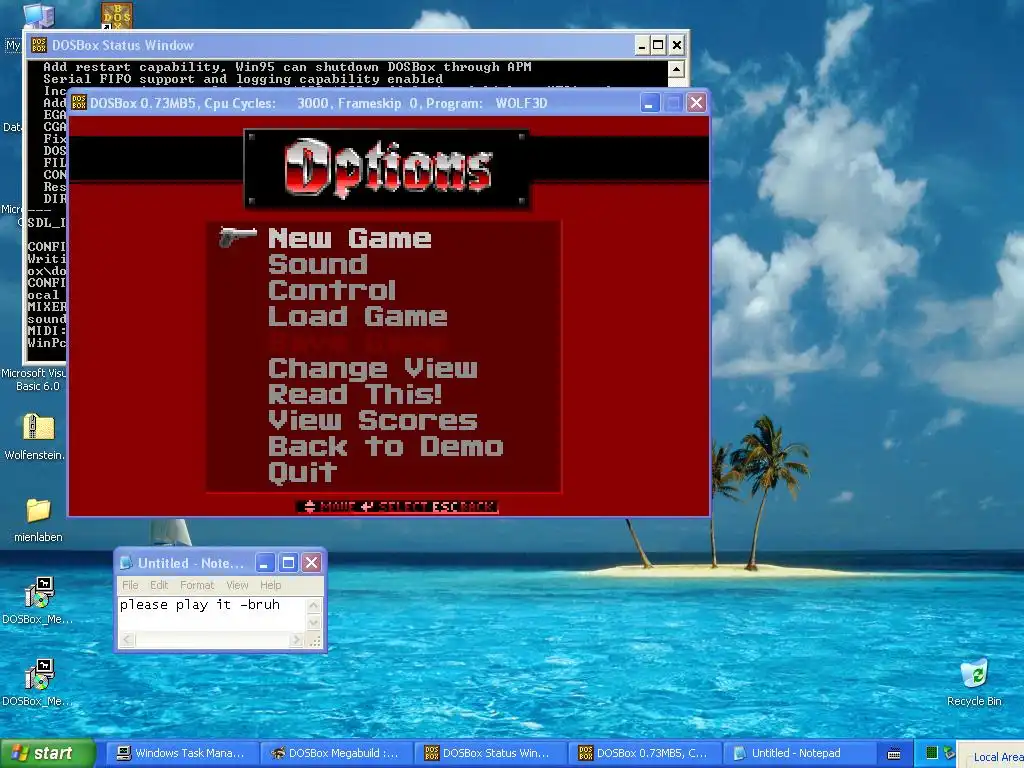Click Notepad horizontal scrollbar right arrow
Screen dimensions: 1024x768
(x=297, y=640)
